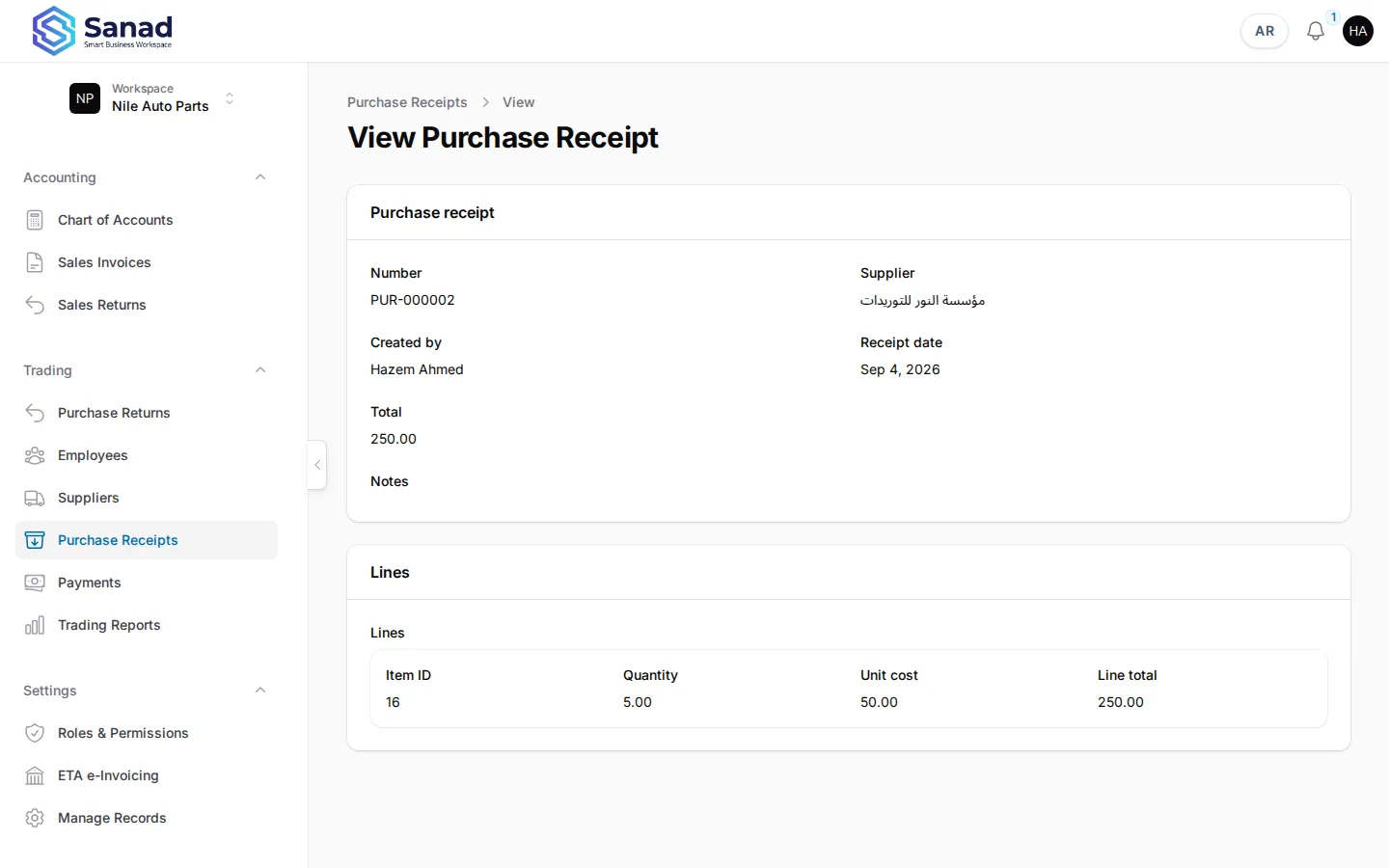The width and height of the screenshot is (1389, 868).
Task: Collapse the Settings section
Action: coord(260,691)
